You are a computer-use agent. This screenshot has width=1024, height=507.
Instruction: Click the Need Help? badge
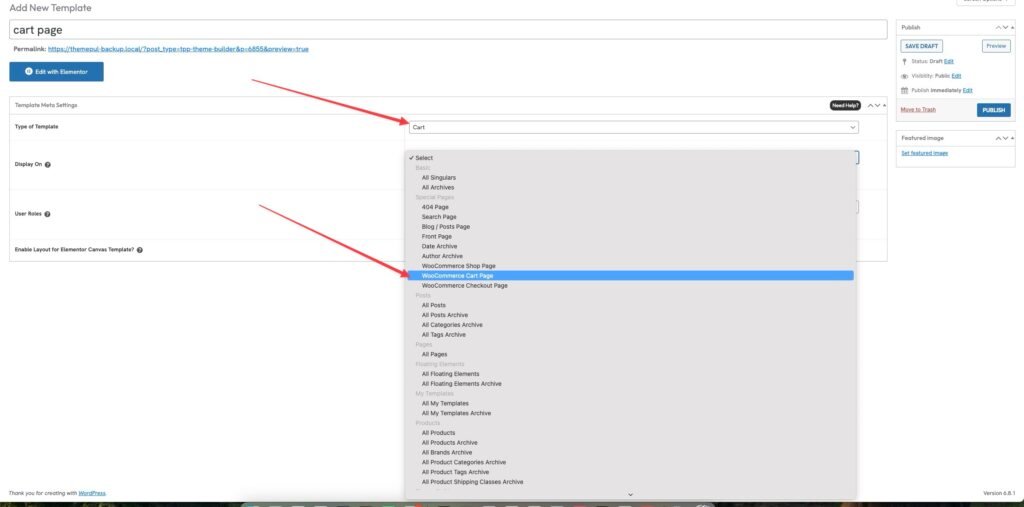[845, 105]
